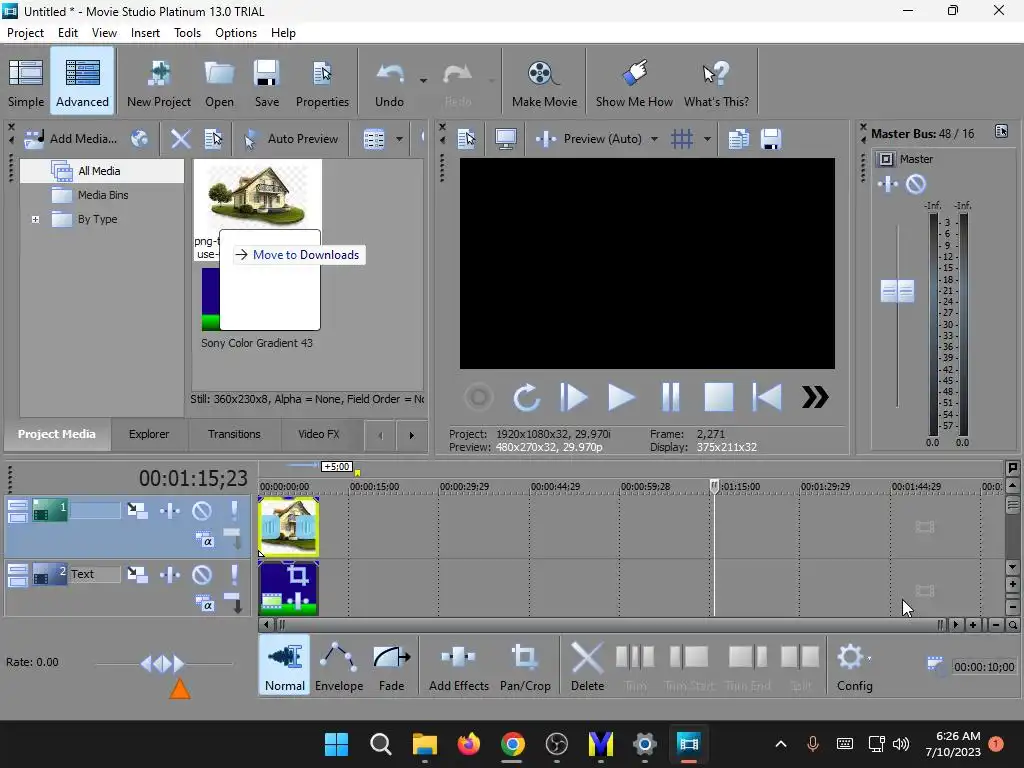Open the Edit menu
The width and height of the screenshot is (1024, 768).
tap(67, 33)
